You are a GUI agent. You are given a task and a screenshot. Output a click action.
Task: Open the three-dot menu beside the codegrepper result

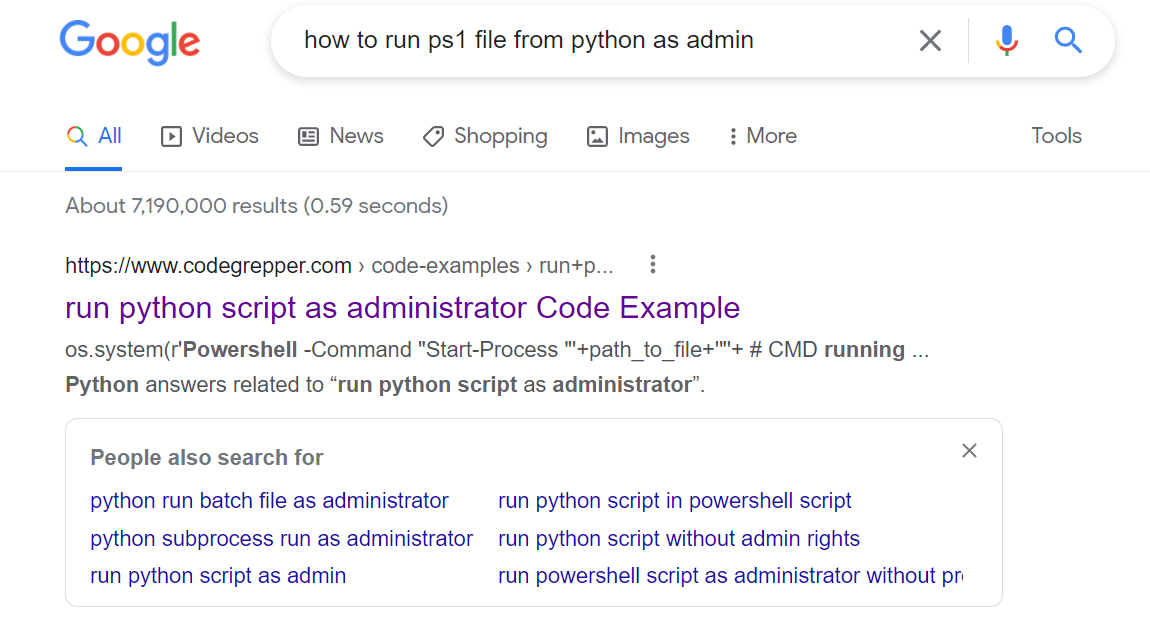[653, 265]
